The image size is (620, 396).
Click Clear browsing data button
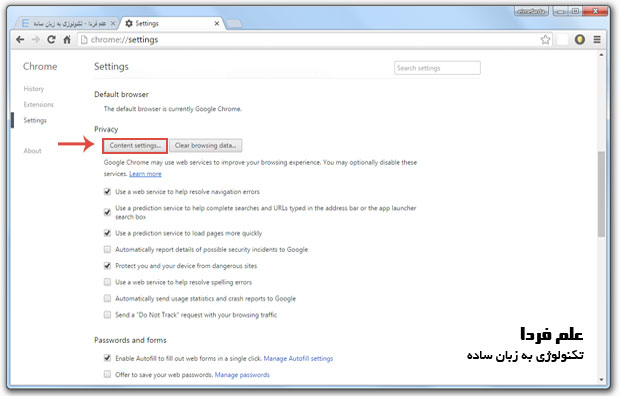(206, 146)
